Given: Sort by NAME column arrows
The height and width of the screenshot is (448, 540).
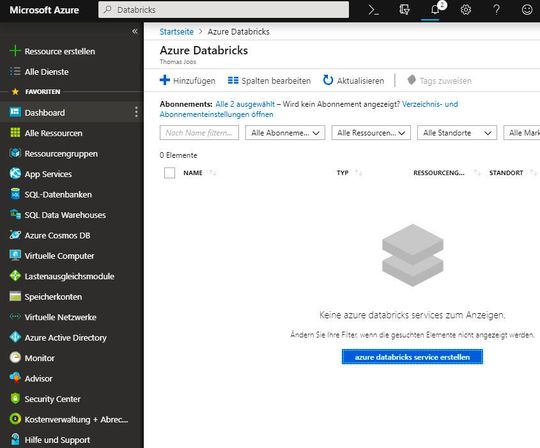Looking at the screenshot, I should click(212, 173).
